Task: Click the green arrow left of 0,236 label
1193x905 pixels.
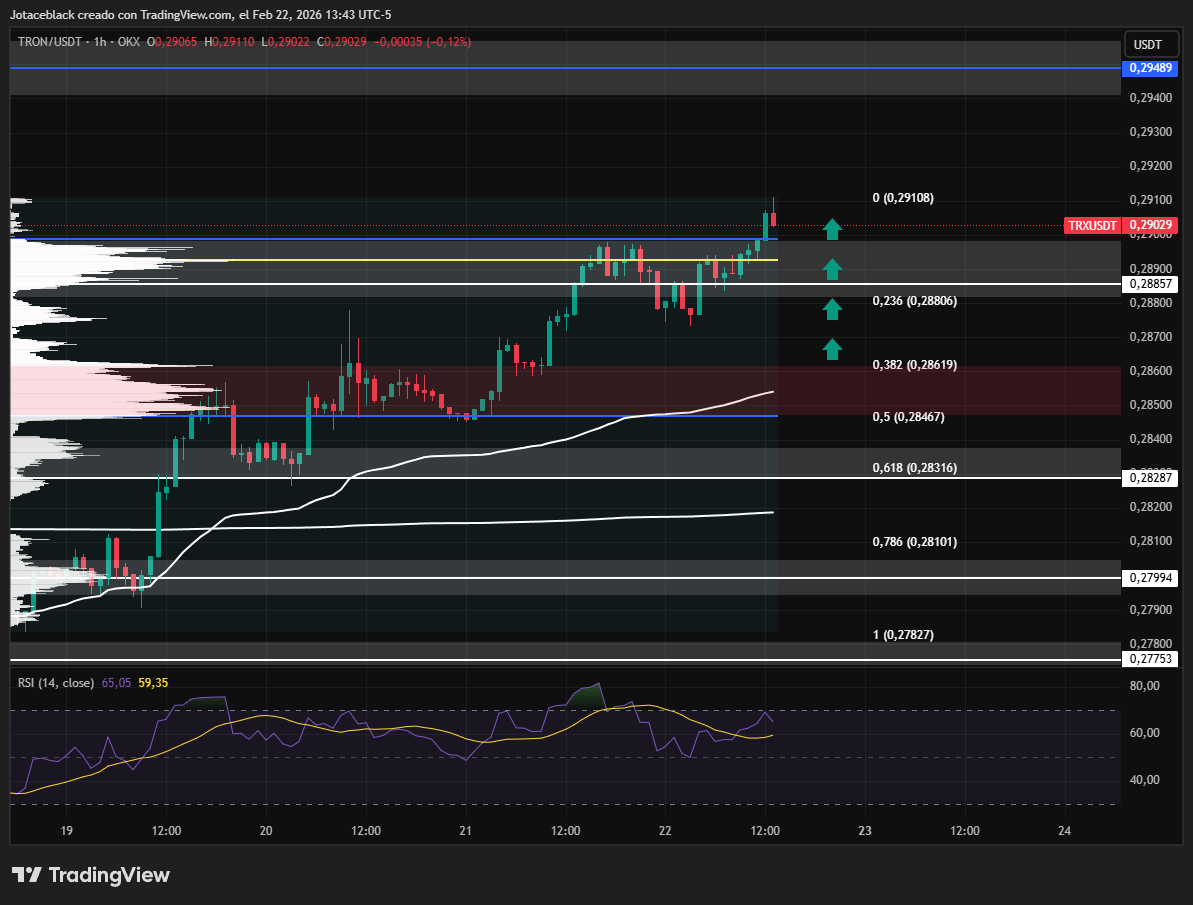Action: click(x=832, y=308)
